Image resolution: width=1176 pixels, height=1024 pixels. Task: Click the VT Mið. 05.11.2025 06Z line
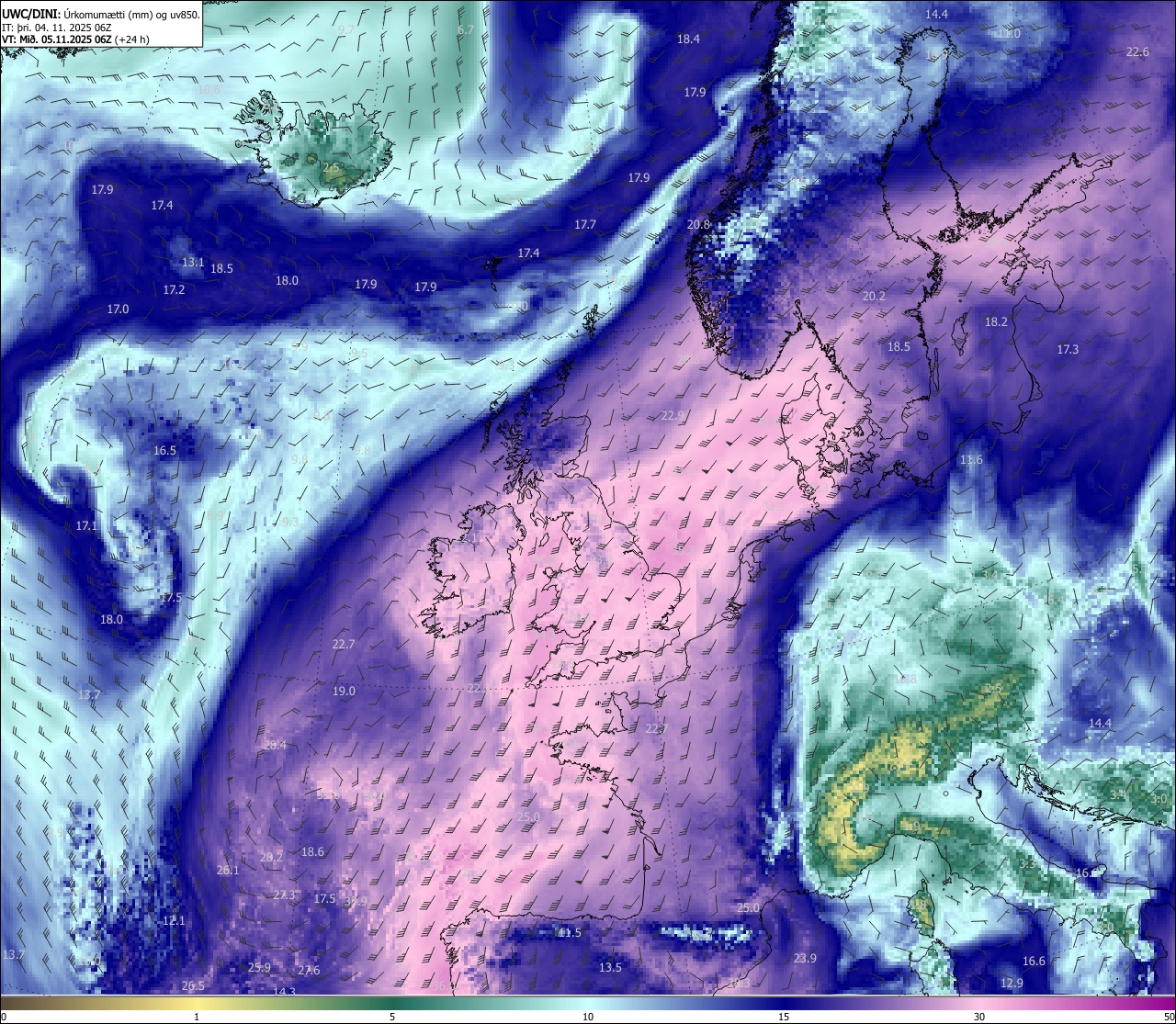(75, 39)
